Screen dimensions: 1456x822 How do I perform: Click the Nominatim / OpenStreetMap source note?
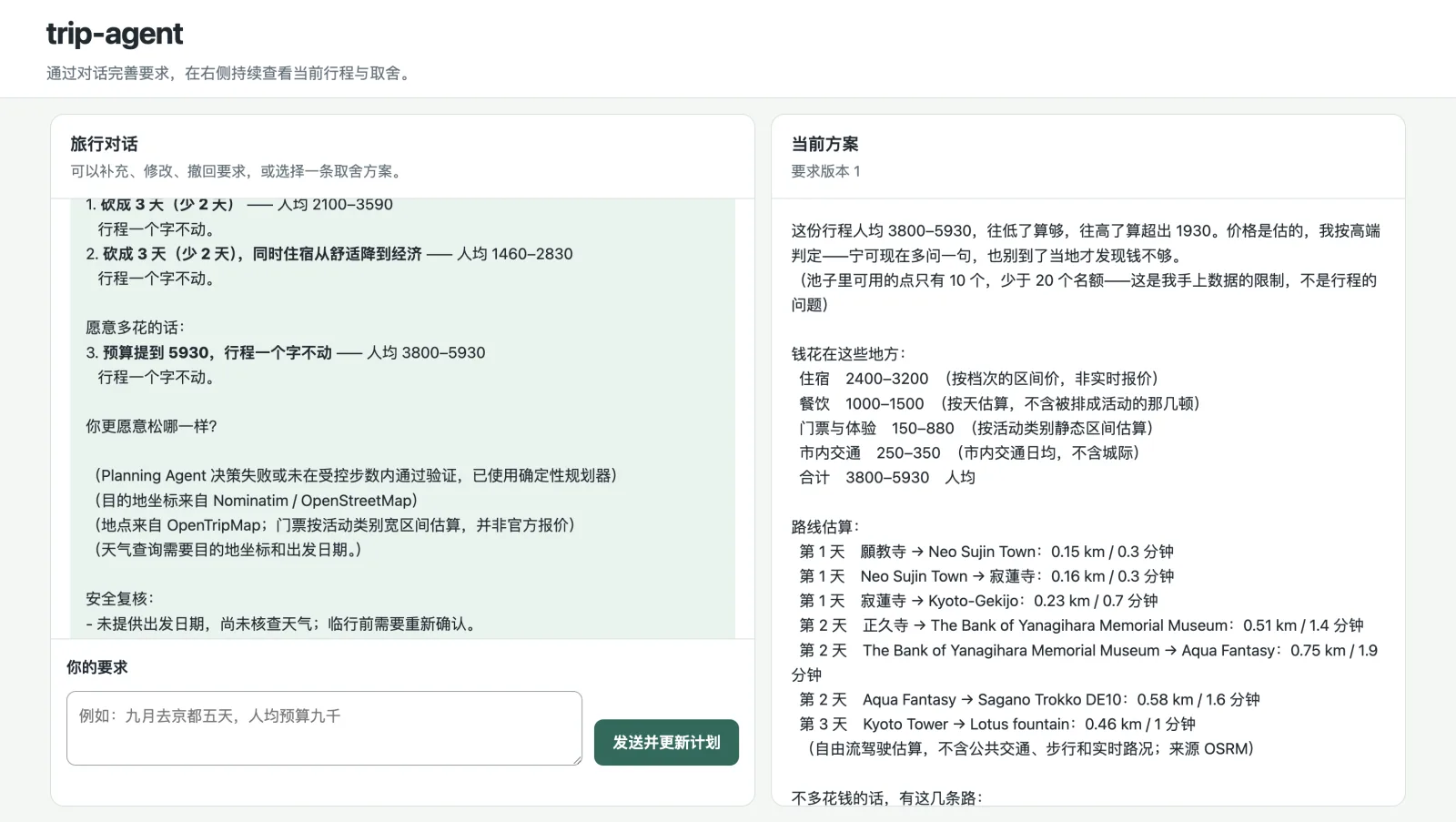click(255, 501)
